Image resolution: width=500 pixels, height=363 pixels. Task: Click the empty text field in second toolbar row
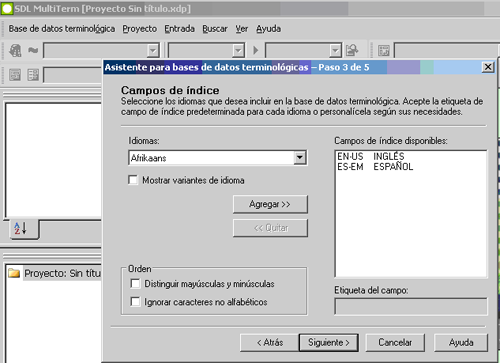pyautogui.click(x=72, y=75)
